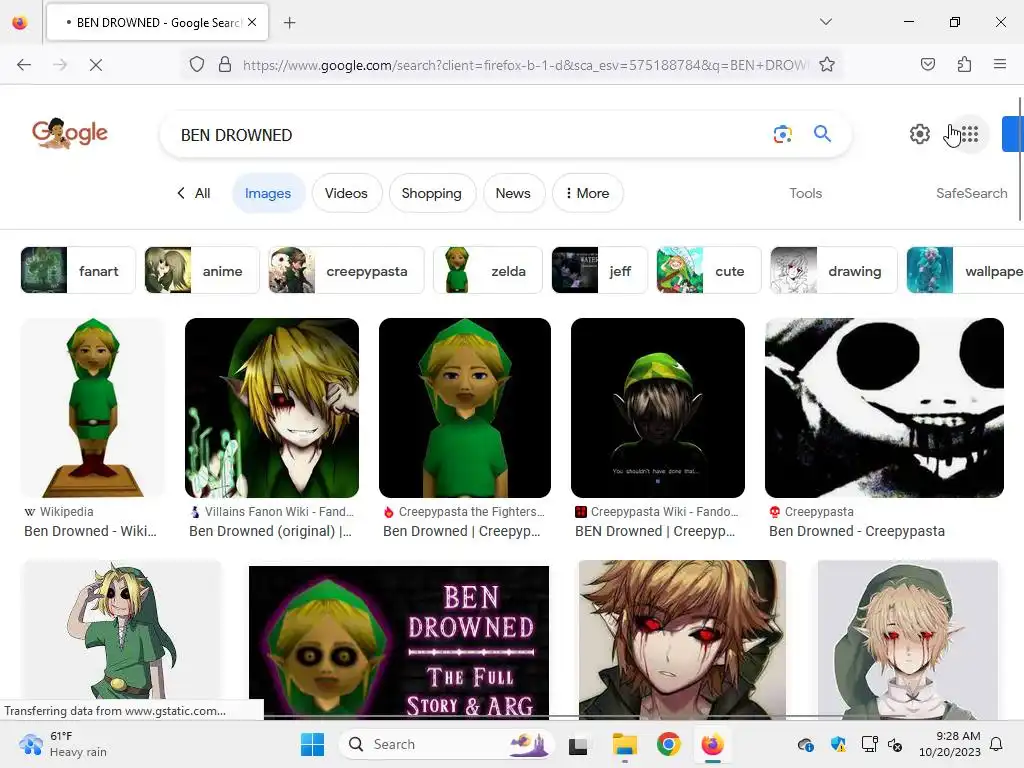Open the Creepypasta the Fighters image thumbnail
The height and width of the screenshot is (768, 1024).
[464, 408]
